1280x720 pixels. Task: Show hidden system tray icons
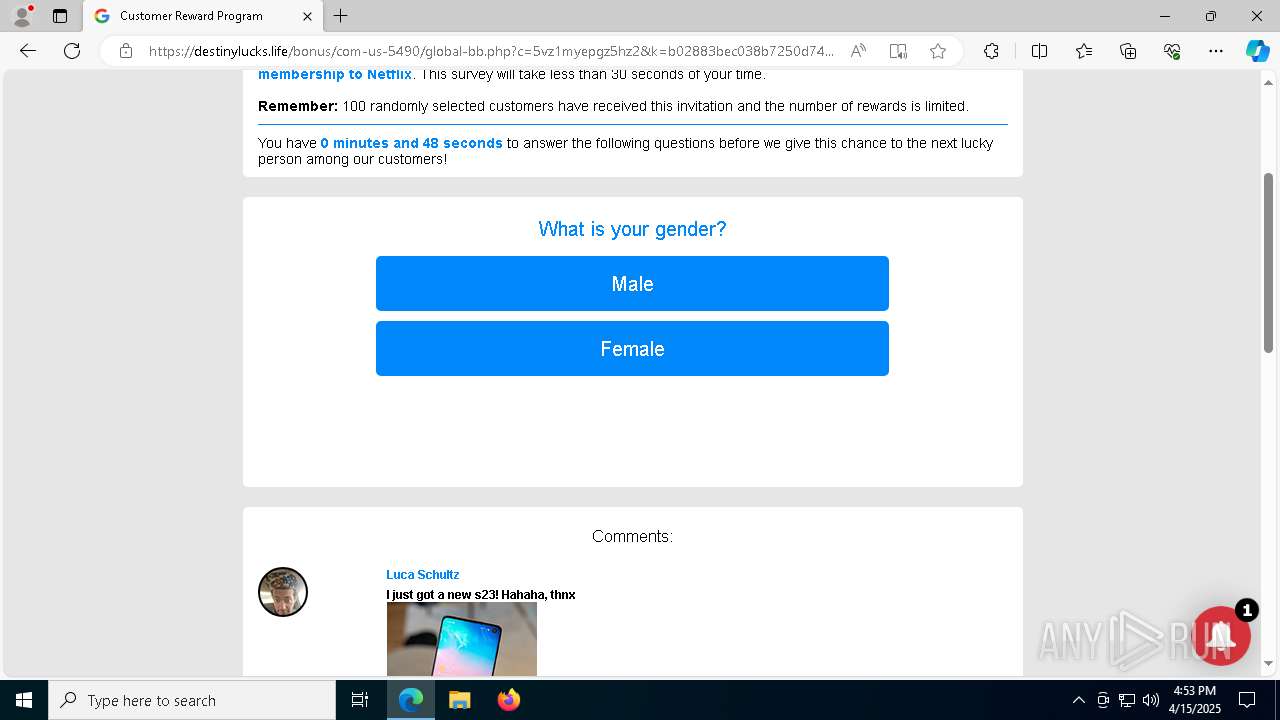1078,700
